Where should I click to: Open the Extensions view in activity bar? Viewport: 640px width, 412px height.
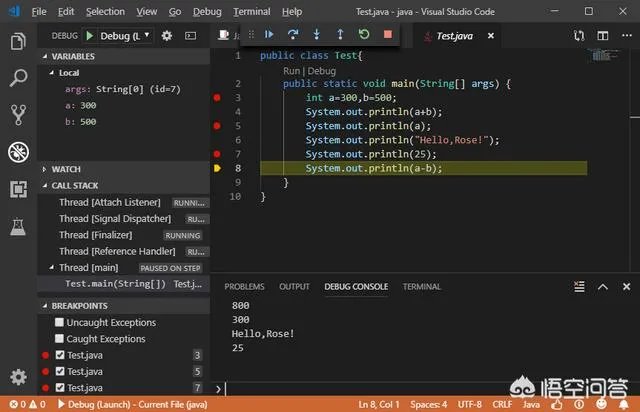coord(18,188)
